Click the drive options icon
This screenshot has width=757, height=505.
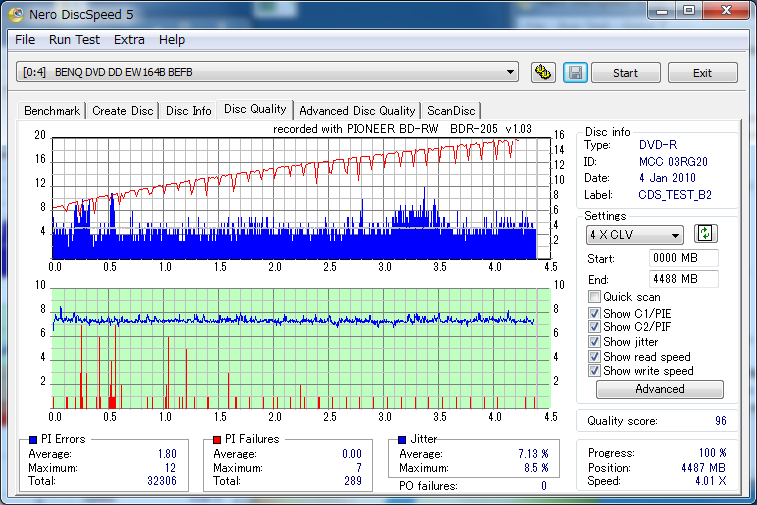coord(543,73)
